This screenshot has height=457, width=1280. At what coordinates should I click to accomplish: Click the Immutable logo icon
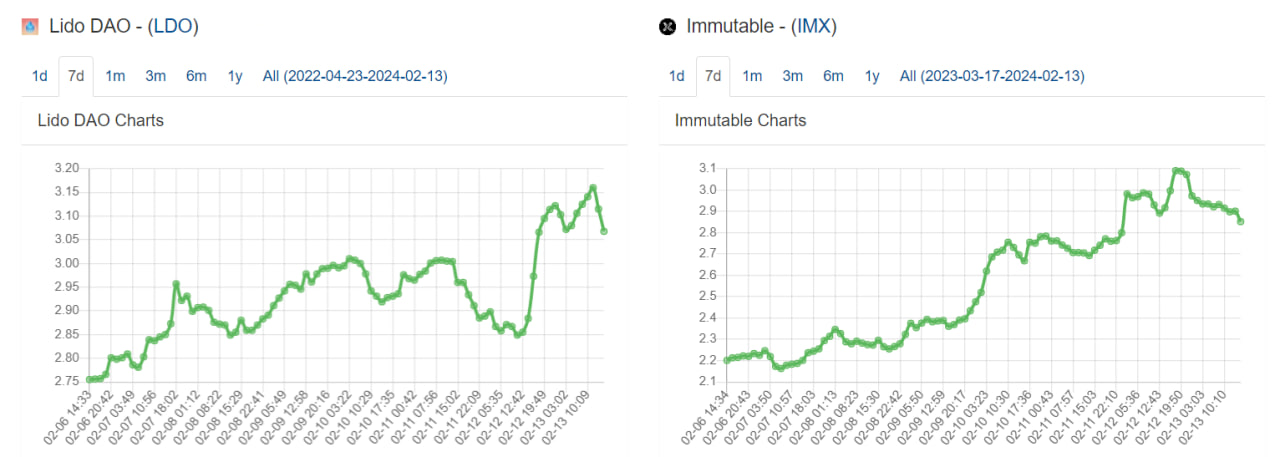click(668, 27)
